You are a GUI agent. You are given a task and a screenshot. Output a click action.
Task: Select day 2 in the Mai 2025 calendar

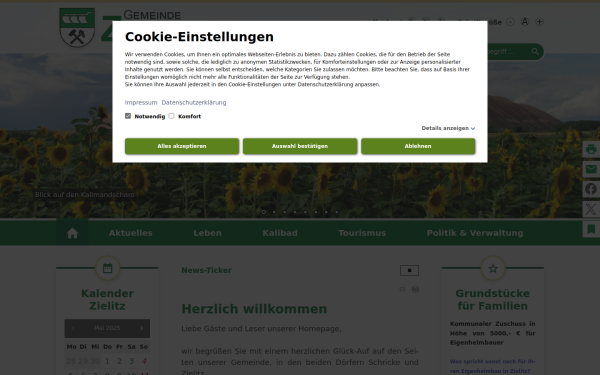(x=119, y=361)
